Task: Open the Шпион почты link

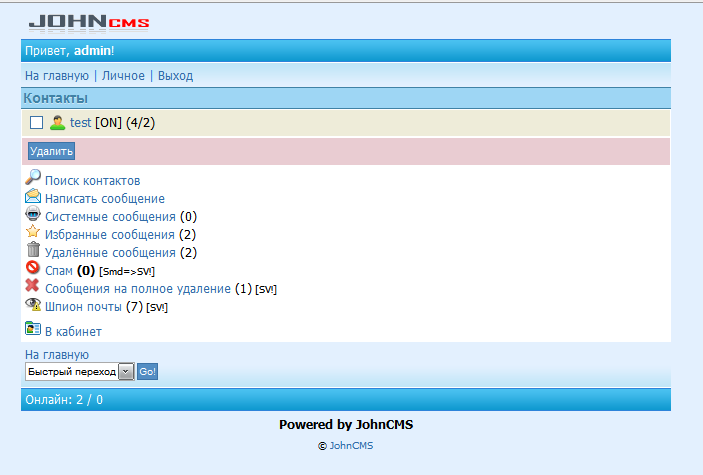Action: point(83,307)
